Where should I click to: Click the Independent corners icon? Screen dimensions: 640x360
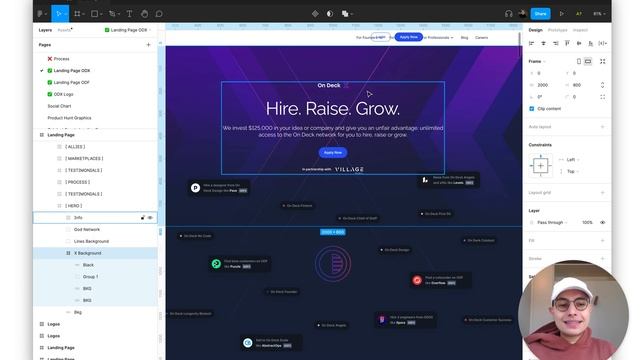pos(602,97)
